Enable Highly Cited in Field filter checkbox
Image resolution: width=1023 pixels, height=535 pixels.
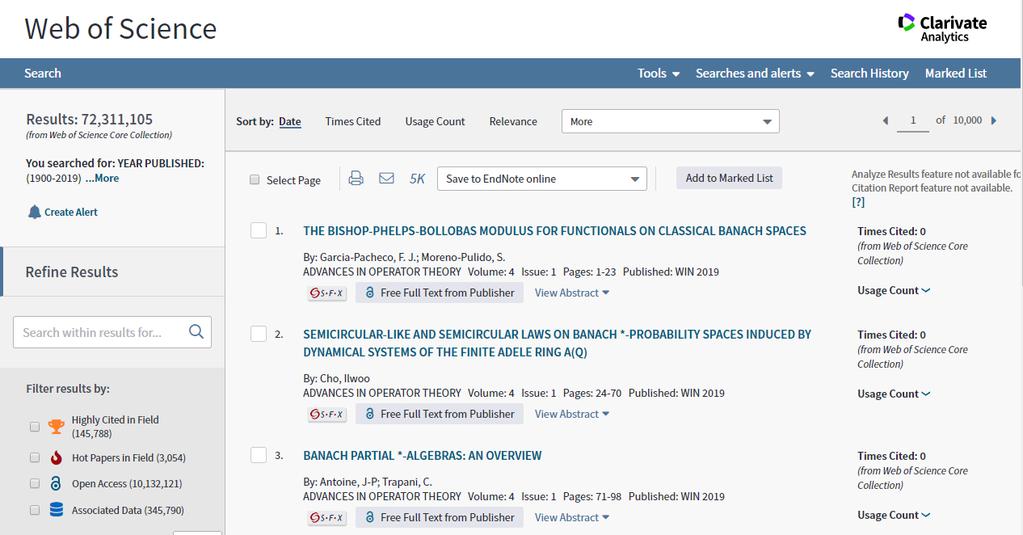(35, 427)
